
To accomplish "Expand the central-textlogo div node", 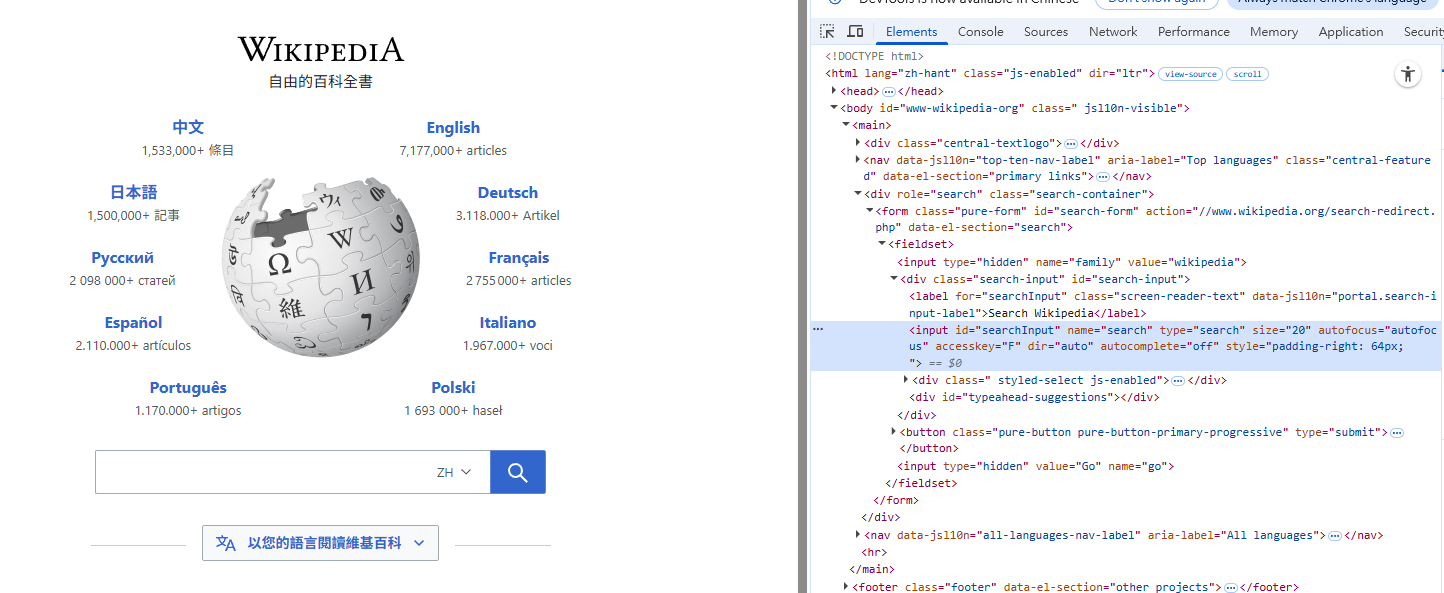I will pyautogui.click(x=858, y=143).
